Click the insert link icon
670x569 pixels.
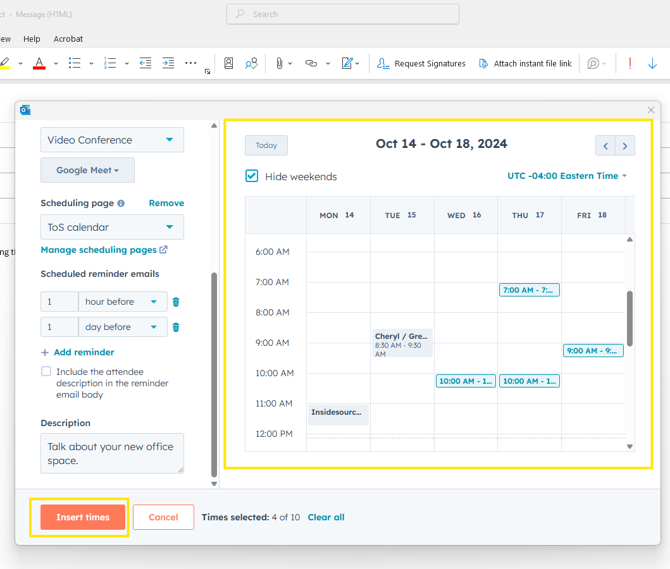pyautogui.click(x=311, y=63)
